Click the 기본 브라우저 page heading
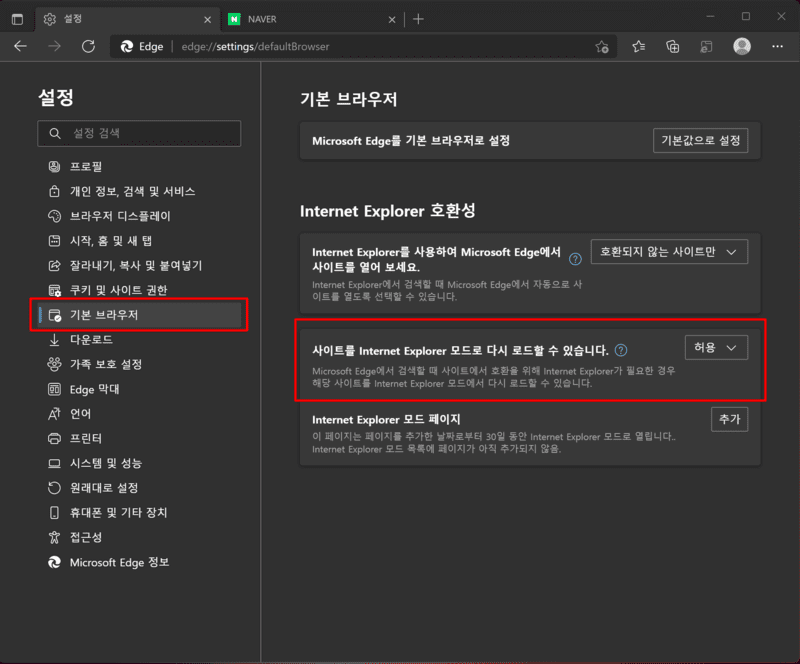This screenshot has height=664, width=800. [x=349, y=100]
